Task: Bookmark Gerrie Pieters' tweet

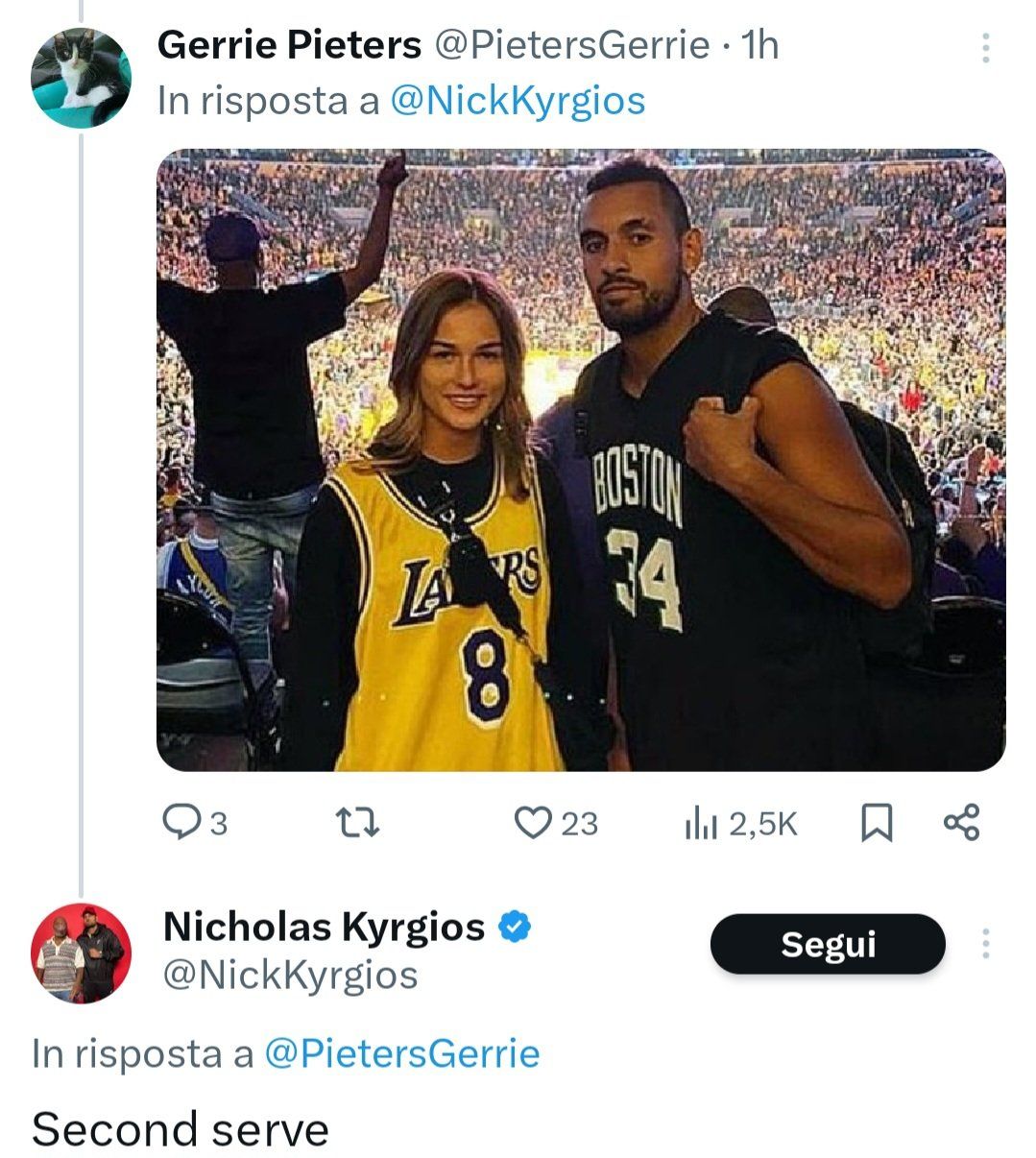Action: (875, 823)
